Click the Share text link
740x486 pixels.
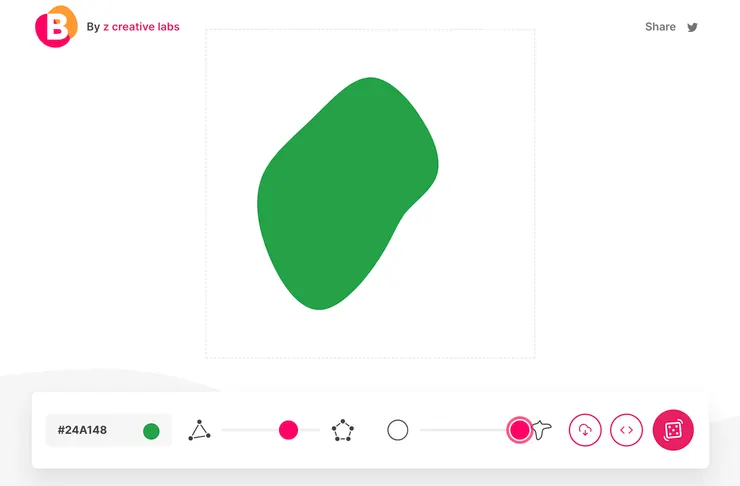coord(660,27)
